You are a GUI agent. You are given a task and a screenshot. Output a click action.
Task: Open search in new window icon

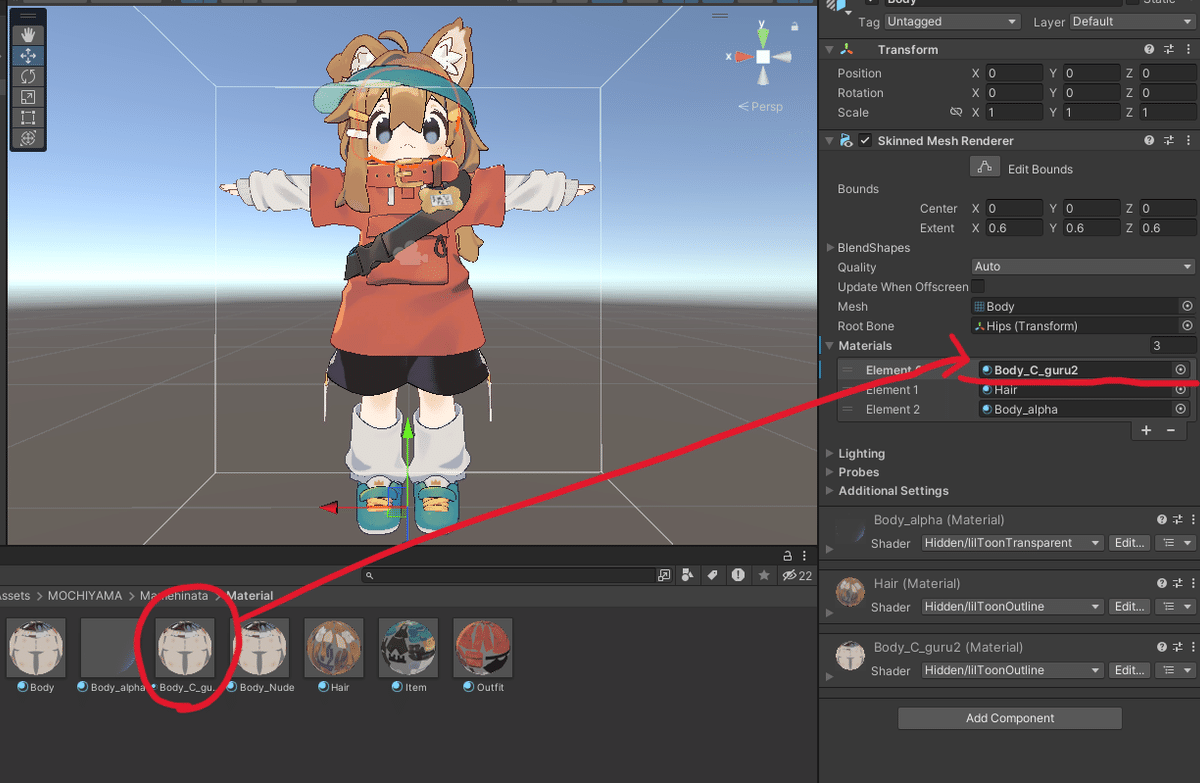664,575
